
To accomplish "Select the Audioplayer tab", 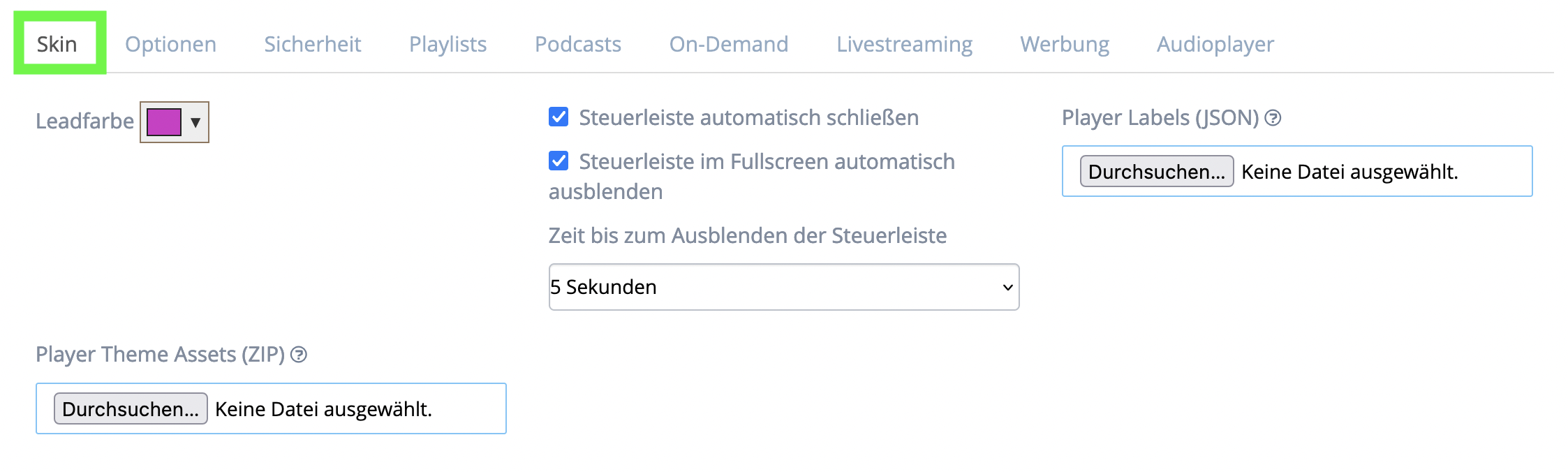I will tap(1215, 44).
